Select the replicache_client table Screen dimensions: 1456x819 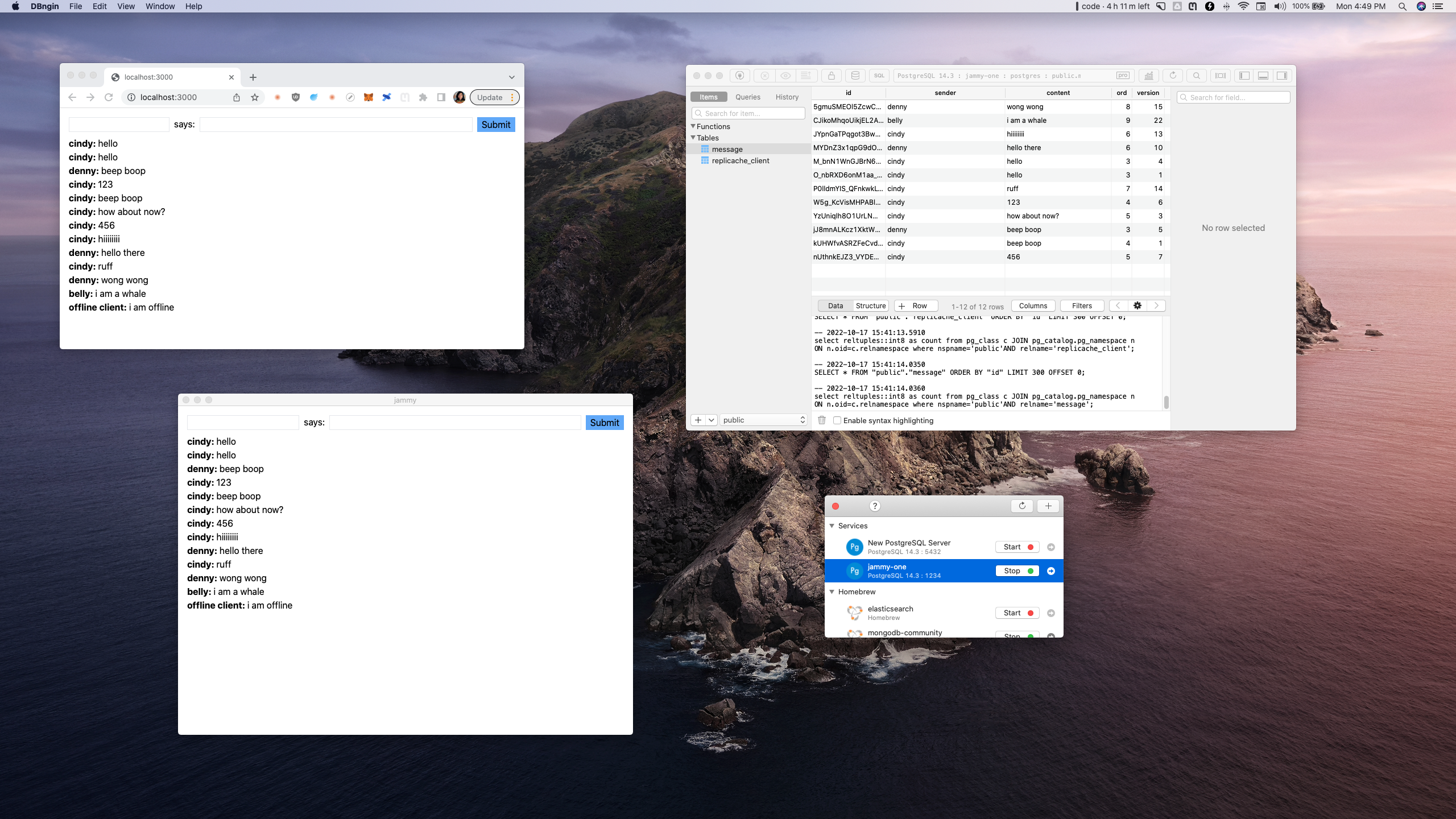(740, 161)
